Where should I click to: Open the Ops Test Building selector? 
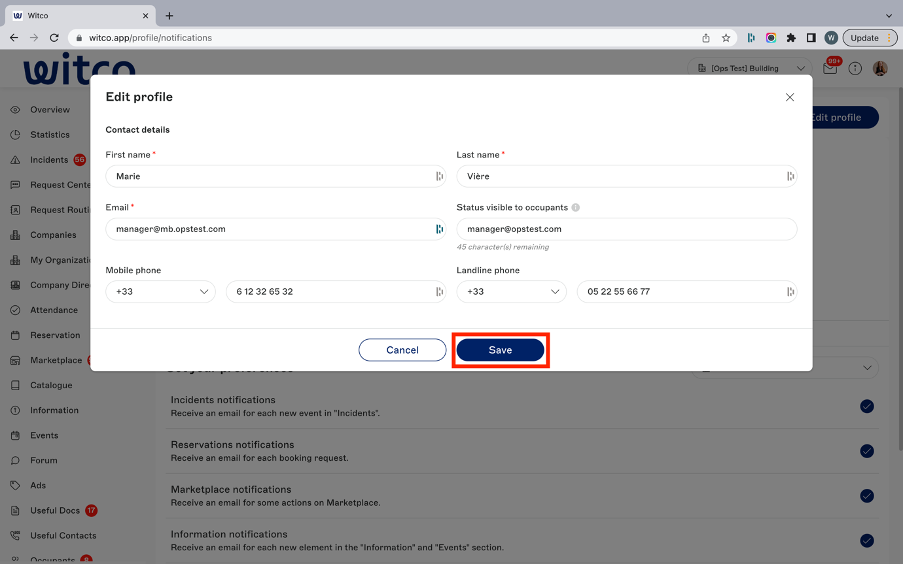tap(749, 68)
